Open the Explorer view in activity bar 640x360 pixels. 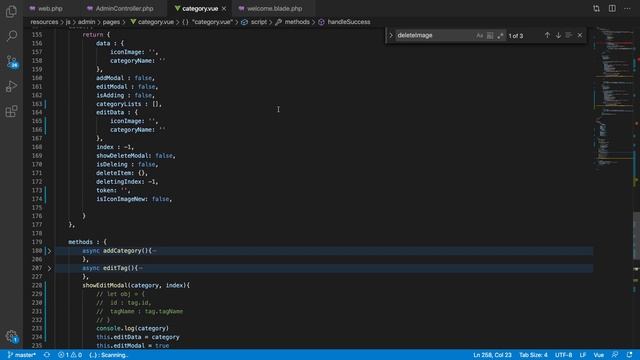pos(11,11)
